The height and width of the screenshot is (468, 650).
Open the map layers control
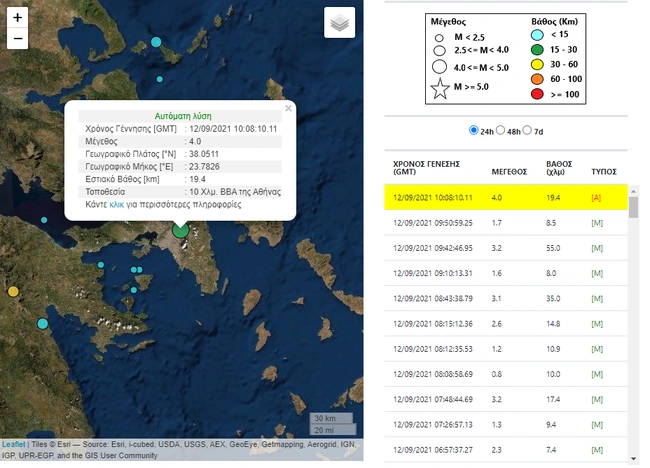tap(339, 24)
